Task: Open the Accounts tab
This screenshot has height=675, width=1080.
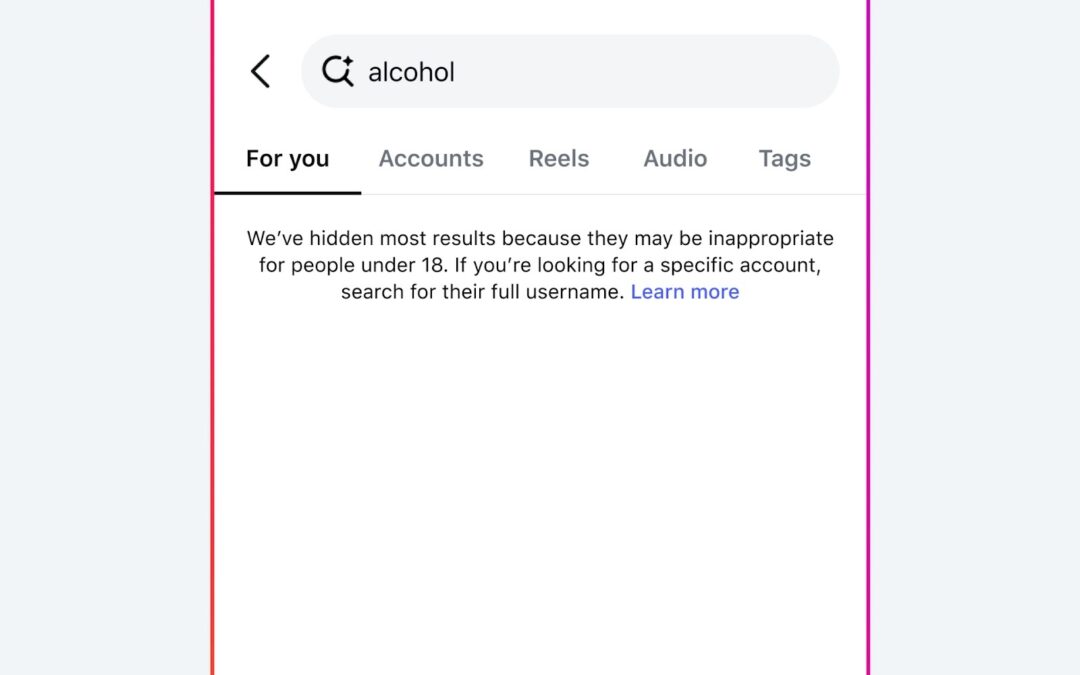Action: tap(431, 159)
